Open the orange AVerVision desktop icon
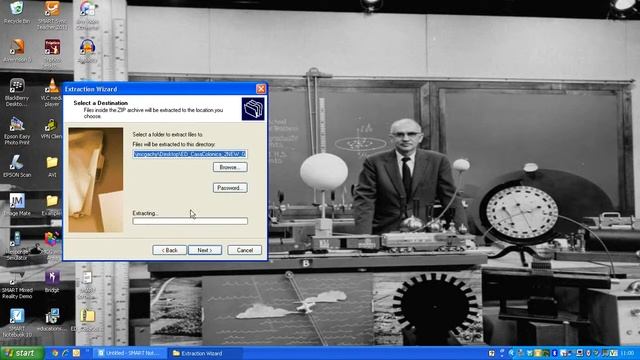This screenshot has width=640, height=360. click(17, 50)
